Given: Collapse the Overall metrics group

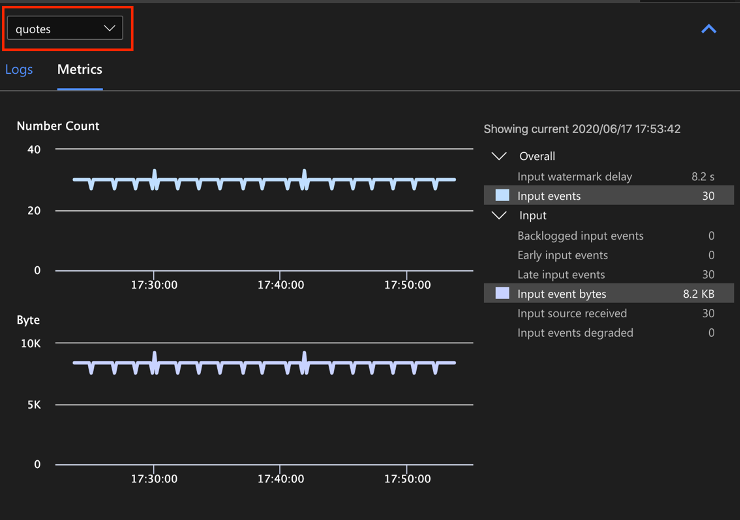Looking at the screenshot, I should pyautogui.click(x=498, y=156).
